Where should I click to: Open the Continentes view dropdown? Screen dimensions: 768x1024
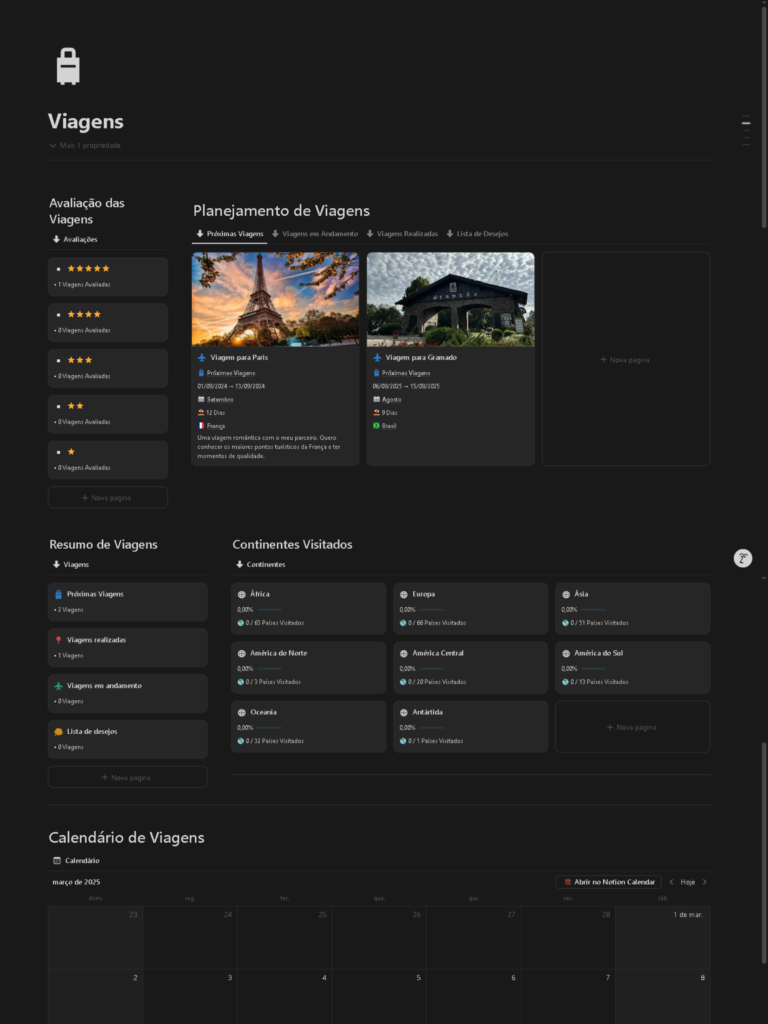(260, 564)
